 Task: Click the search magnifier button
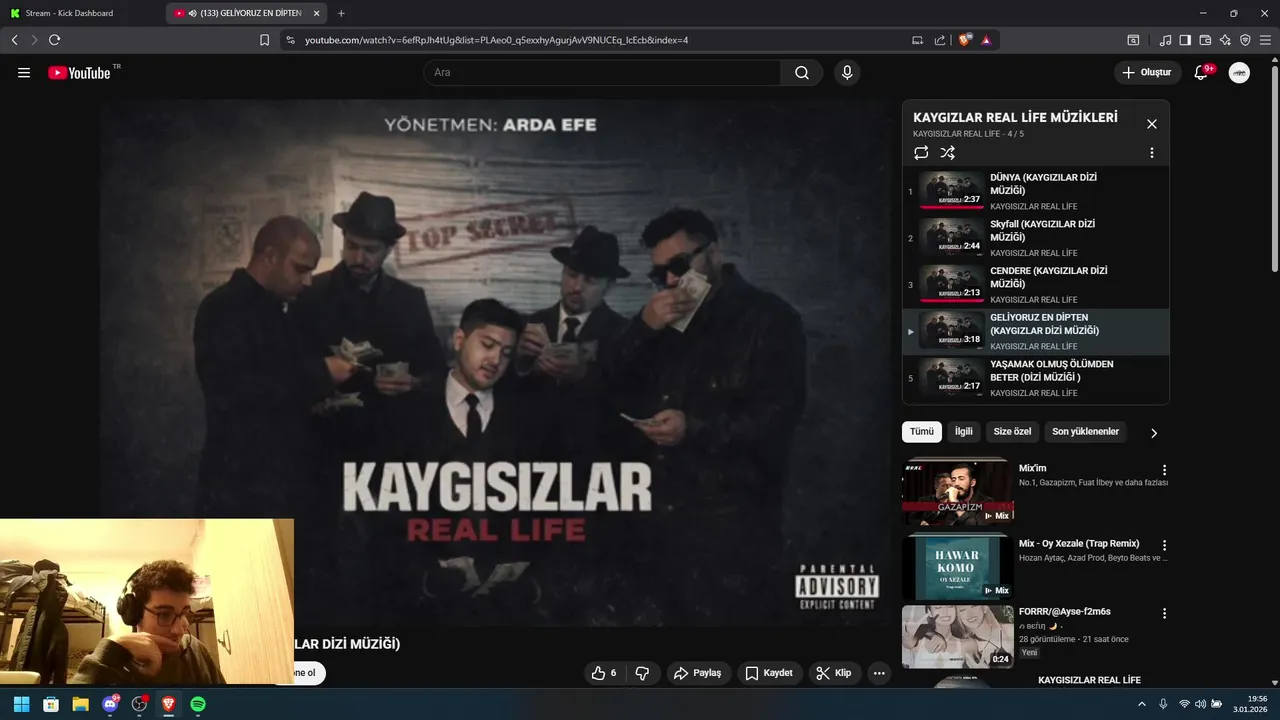pos(802,72)
